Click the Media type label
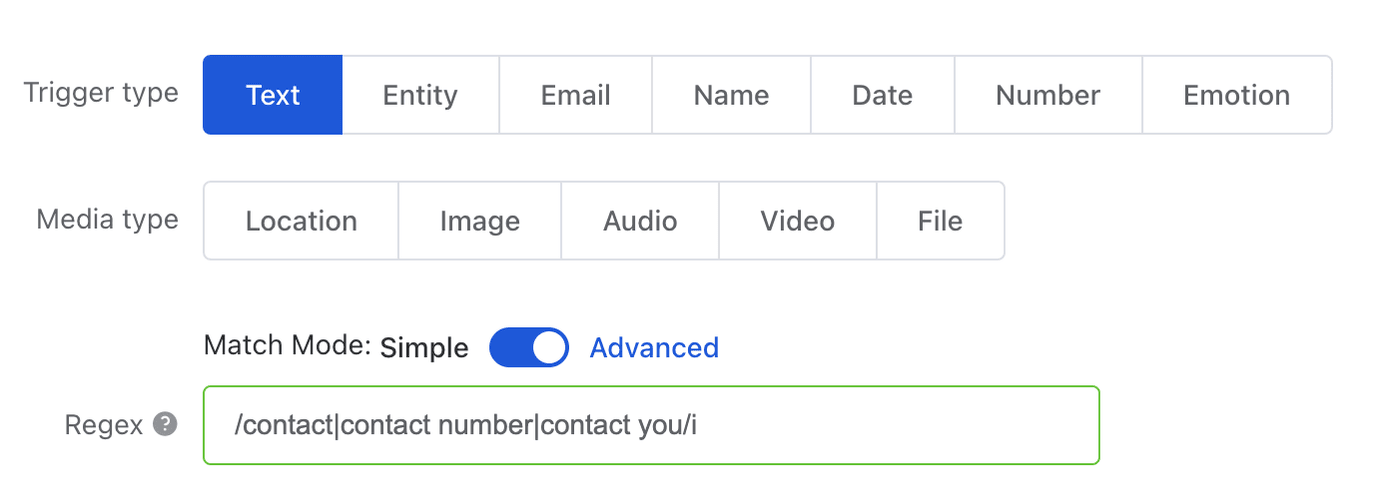This screenshot has width=1380, height=501. [x=107, y=219]
